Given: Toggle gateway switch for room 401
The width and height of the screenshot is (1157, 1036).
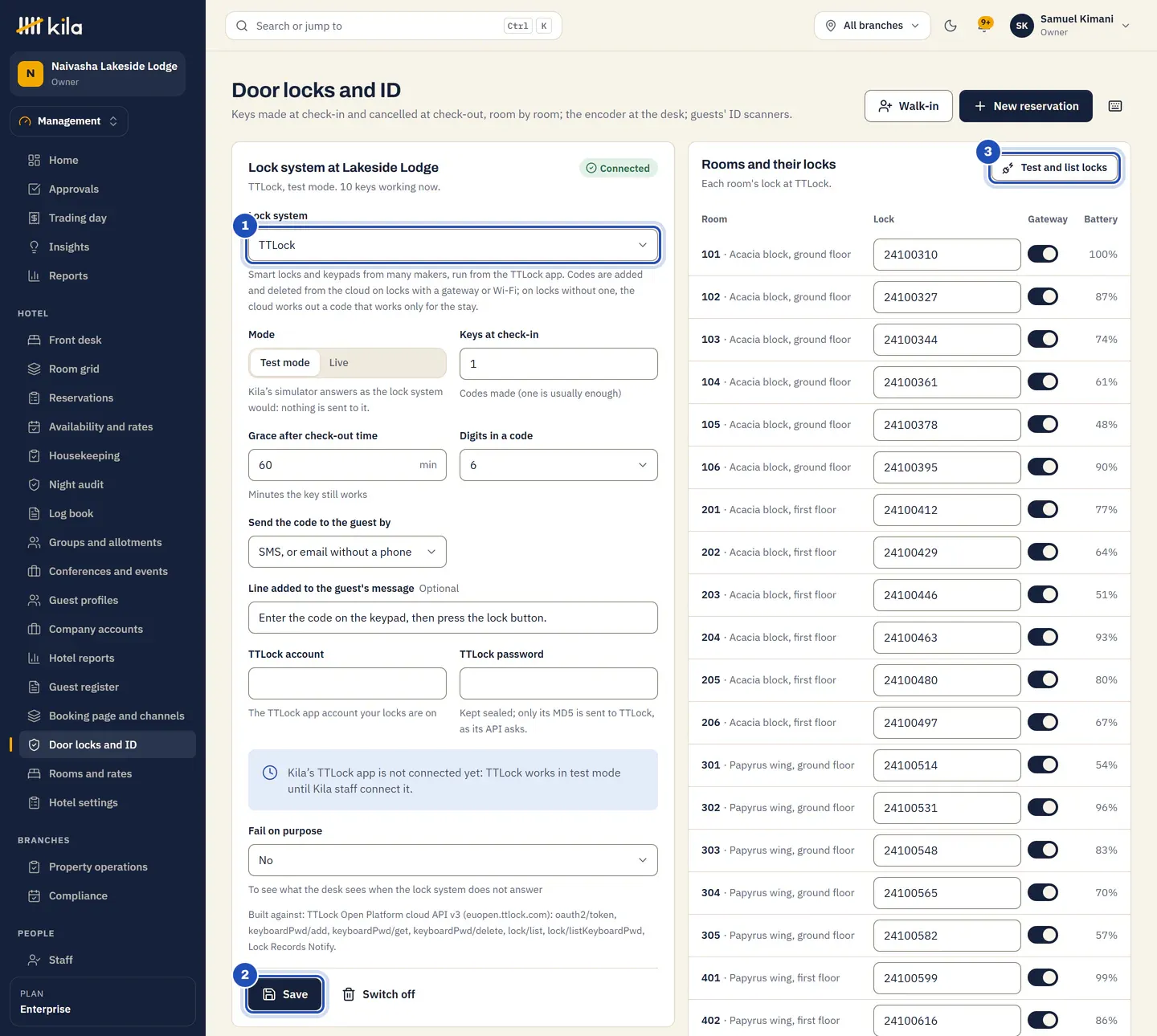Looking at the screenshot, I should click(x=1043, y=977).
